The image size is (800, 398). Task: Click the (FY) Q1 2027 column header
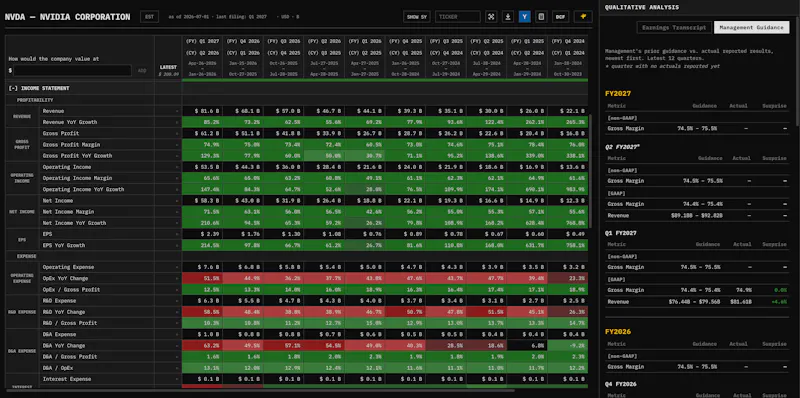(x=203, y=41)
